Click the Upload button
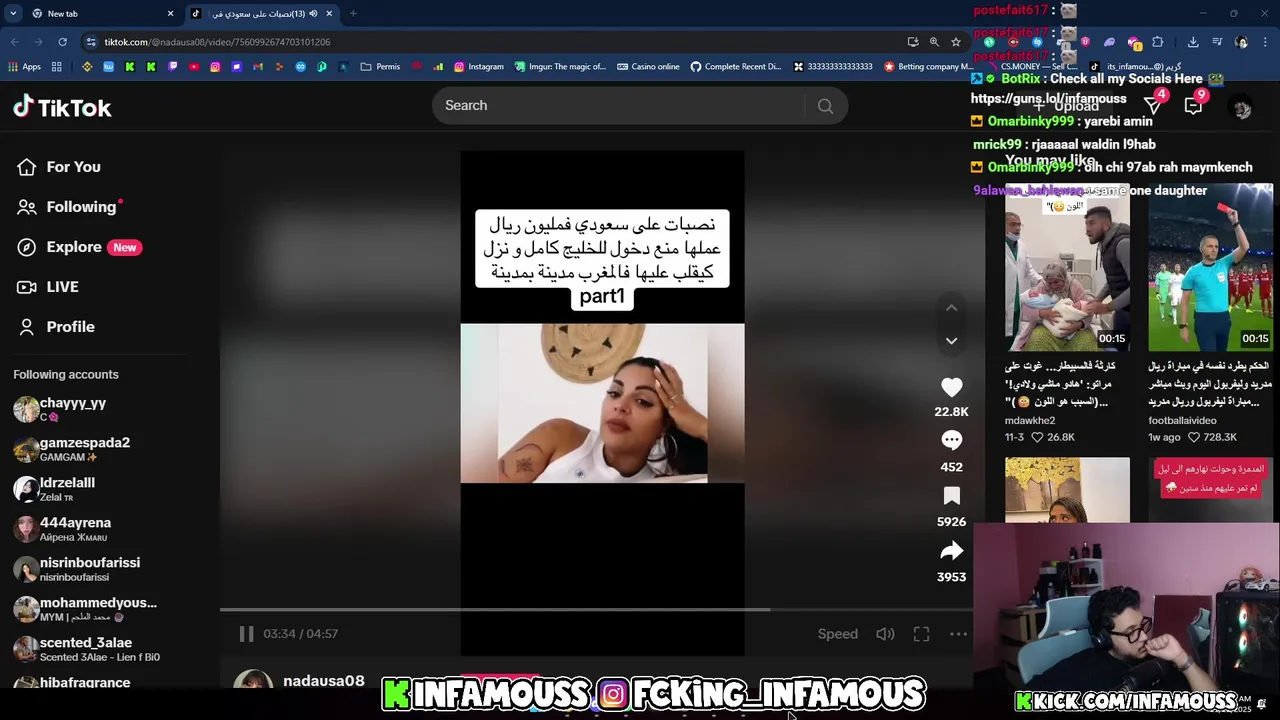Viewport: 1280px width, 720px height. pyautogui.click(x=1067, y=106)
